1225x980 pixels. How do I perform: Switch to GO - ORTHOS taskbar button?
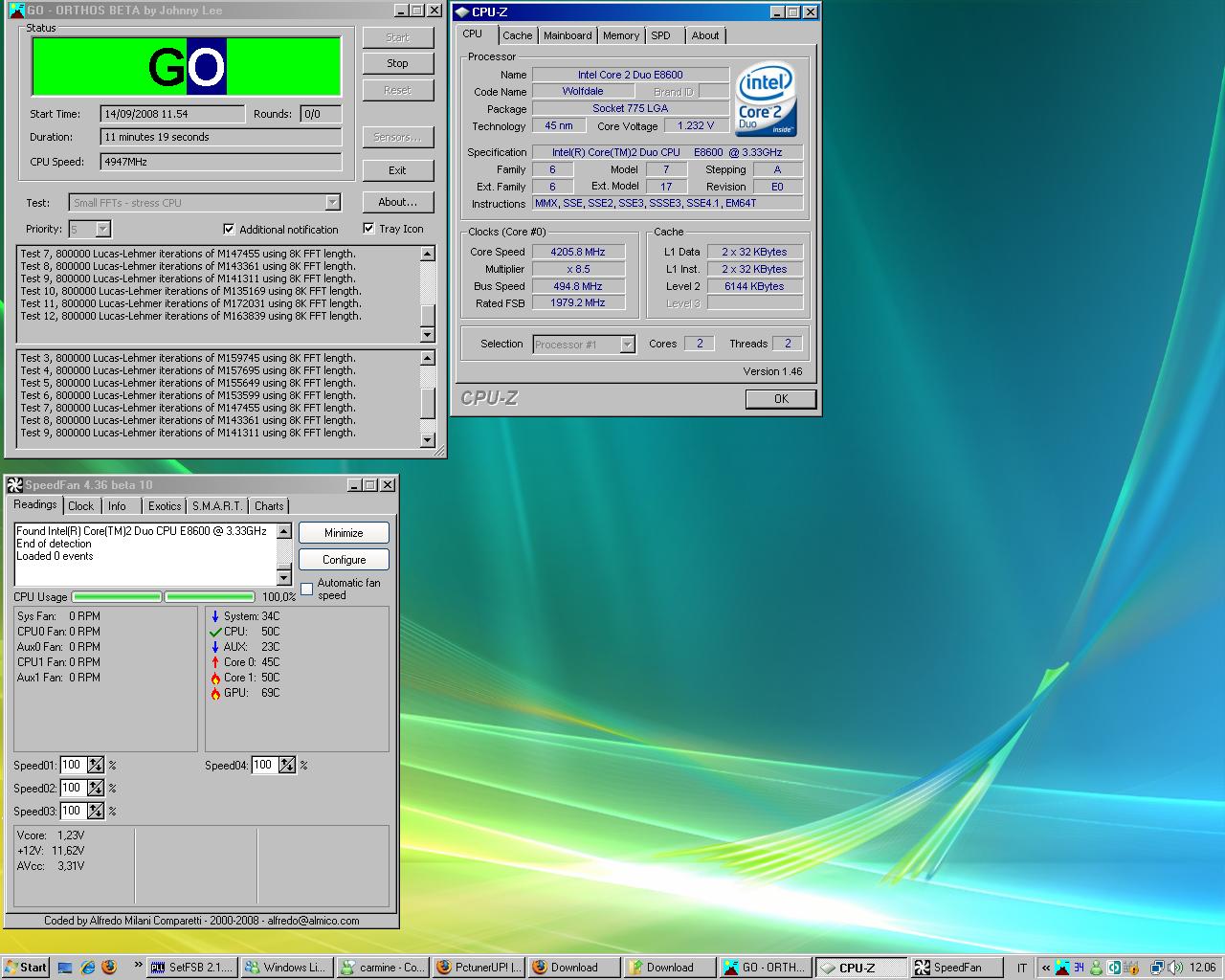765,968
